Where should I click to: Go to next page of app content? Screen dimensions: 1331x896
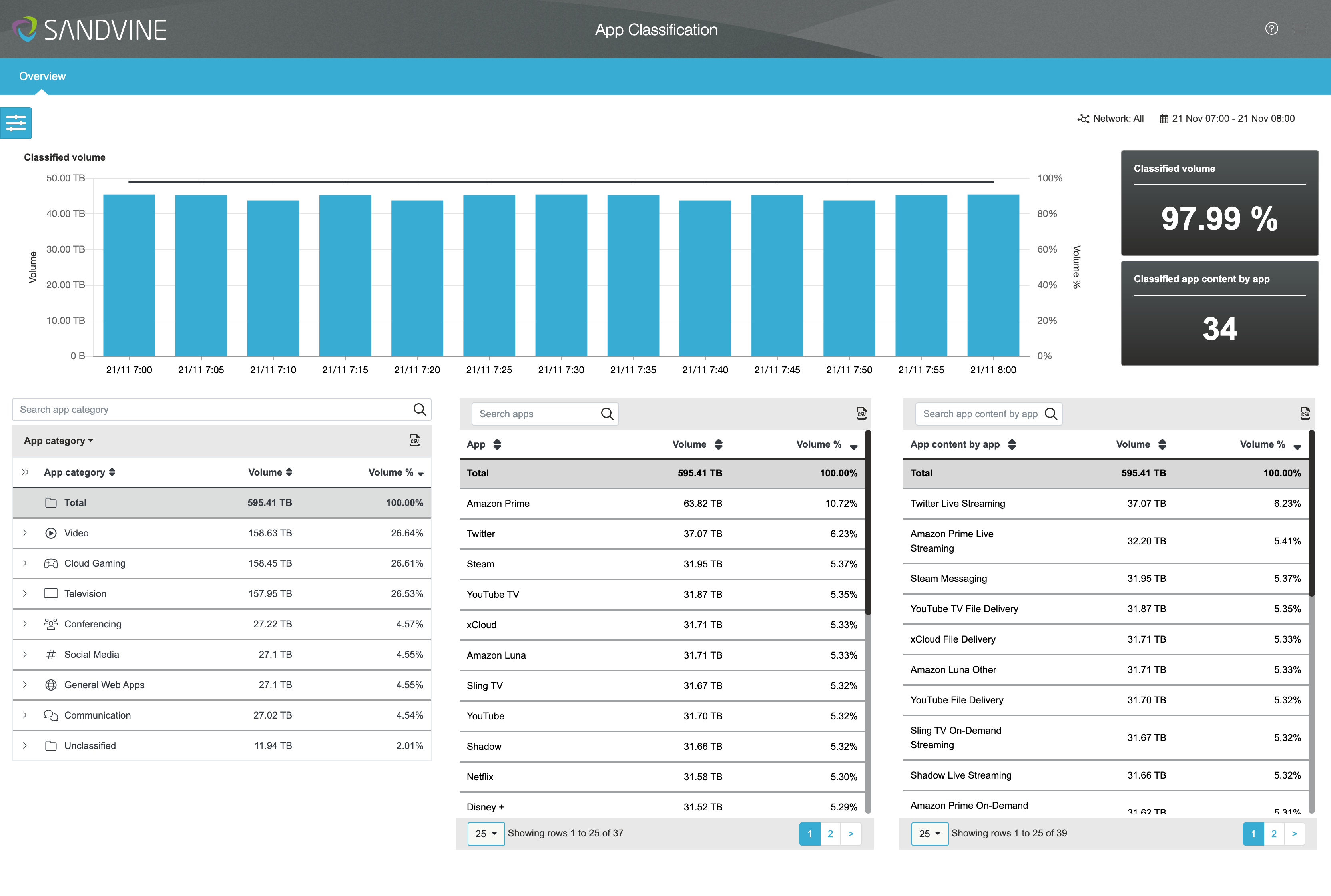[1294, 834]
